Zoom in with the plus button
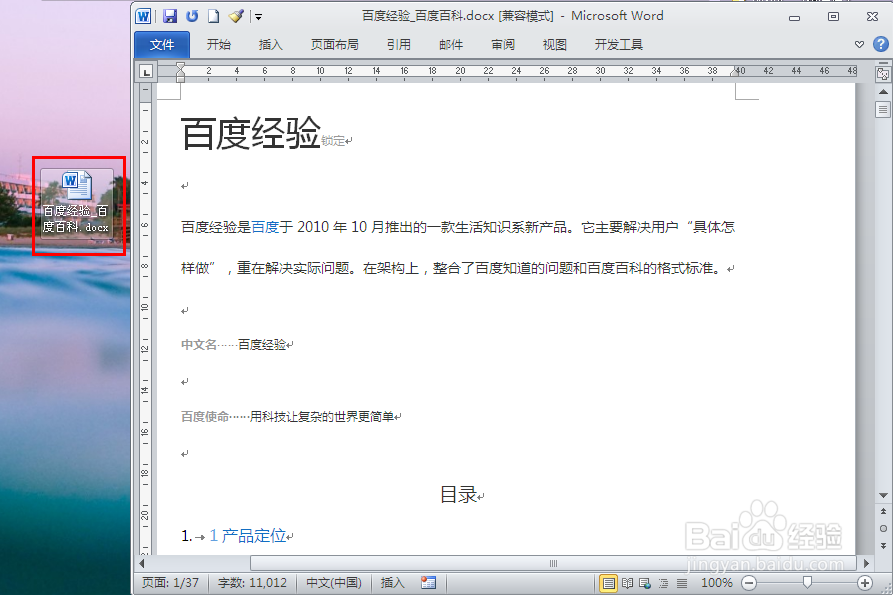 865,583
